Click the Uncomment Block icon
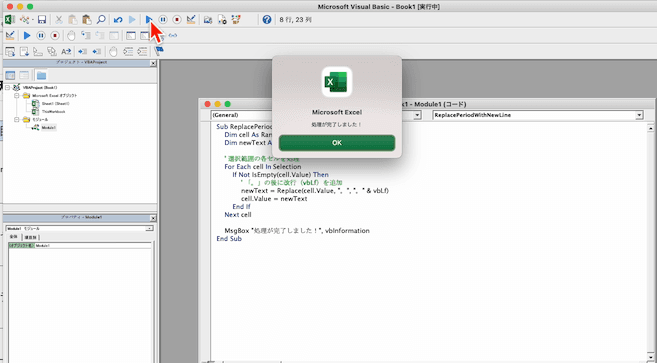The image size is (657, 363). [x=142, y=52]
